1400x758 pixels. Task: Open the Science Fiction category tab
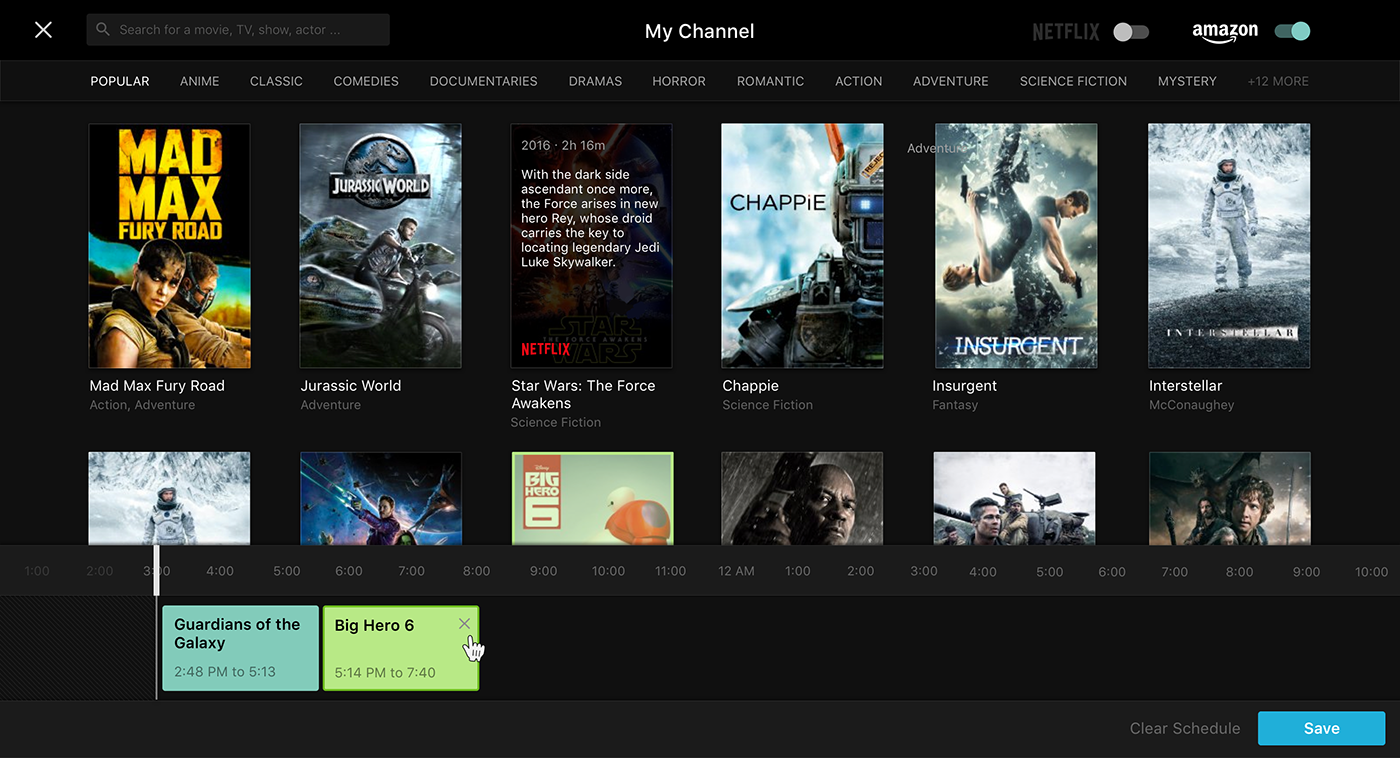(x=1072, y=81)
